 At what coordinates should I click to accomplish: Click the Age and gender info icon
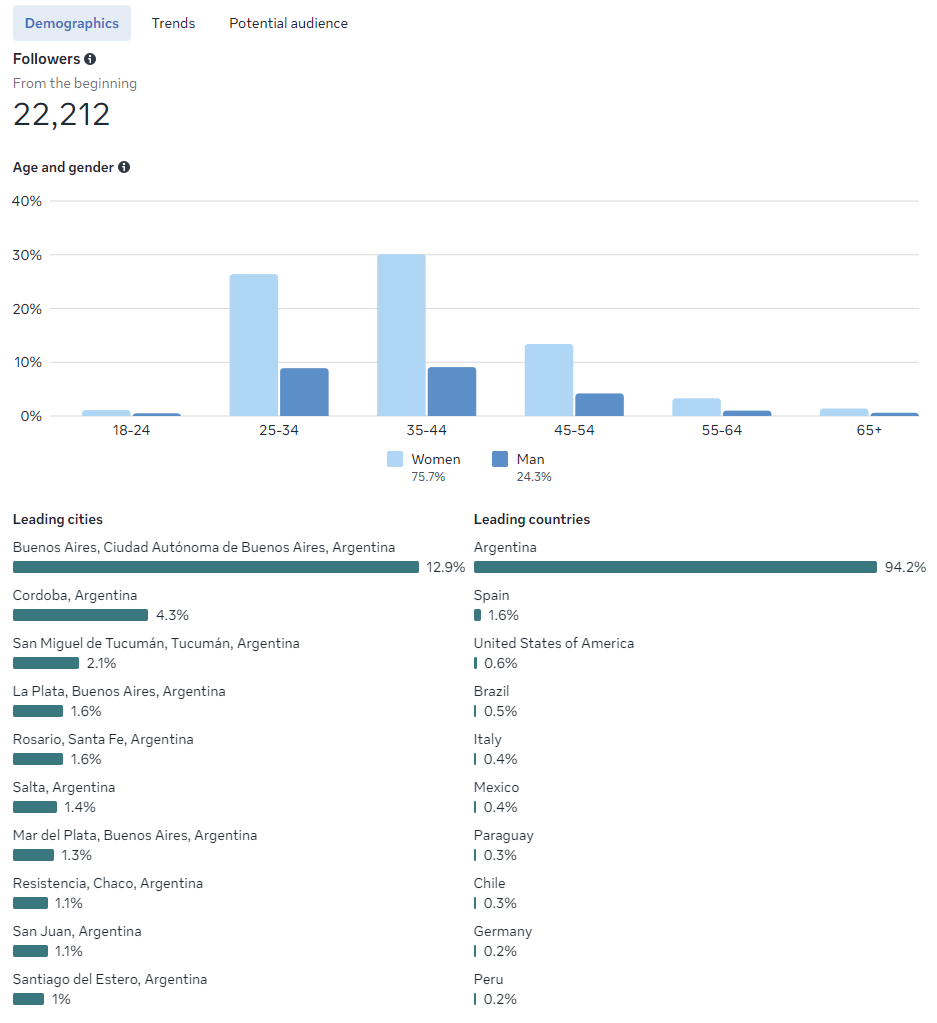point(124,167)
